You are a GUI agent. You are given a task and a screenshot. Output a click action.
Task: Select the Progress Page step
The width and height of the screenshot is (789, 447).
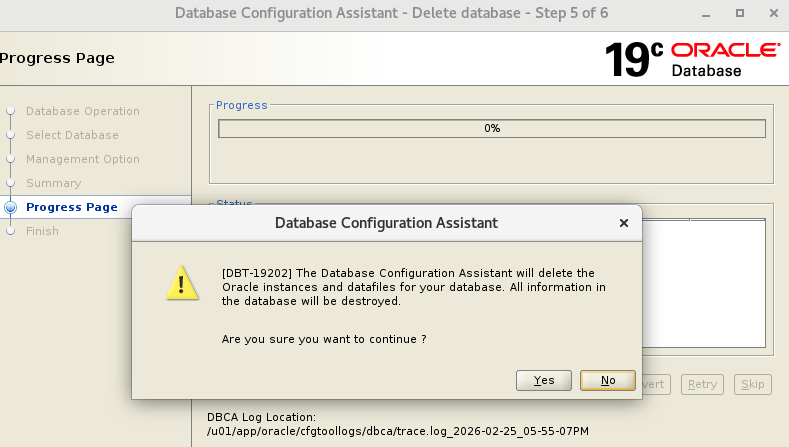71,207
